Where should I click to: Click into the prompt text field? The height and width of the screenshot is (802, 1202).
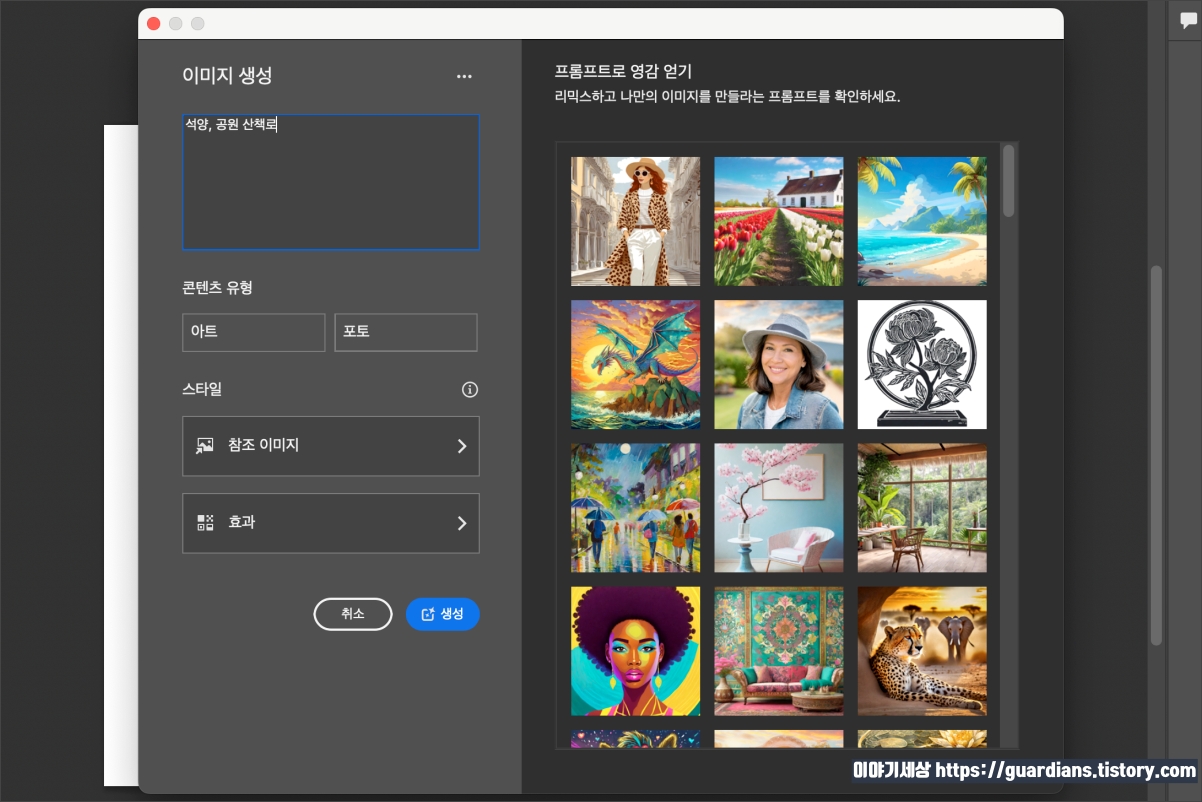coord(331,182)
